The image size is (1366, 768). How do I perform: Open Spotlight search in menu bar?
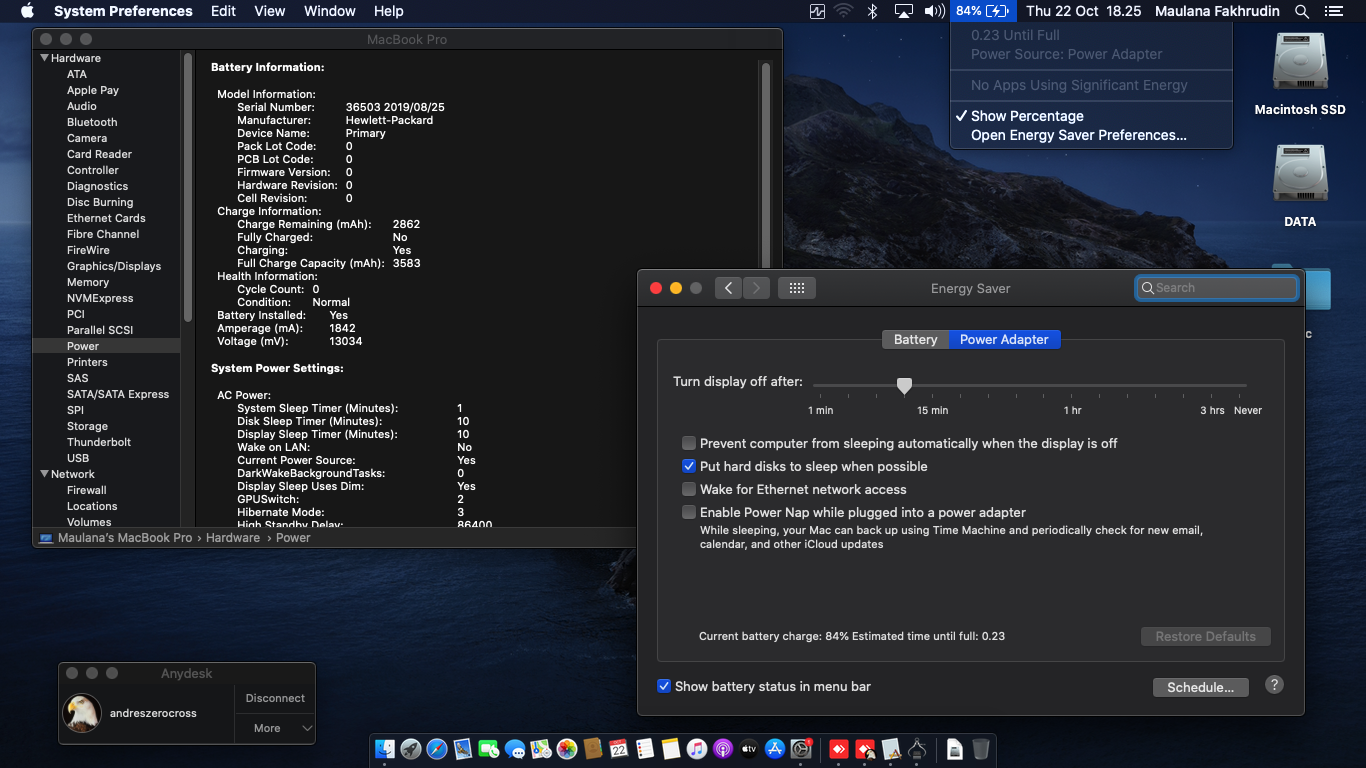click(x=1301, y=11)
